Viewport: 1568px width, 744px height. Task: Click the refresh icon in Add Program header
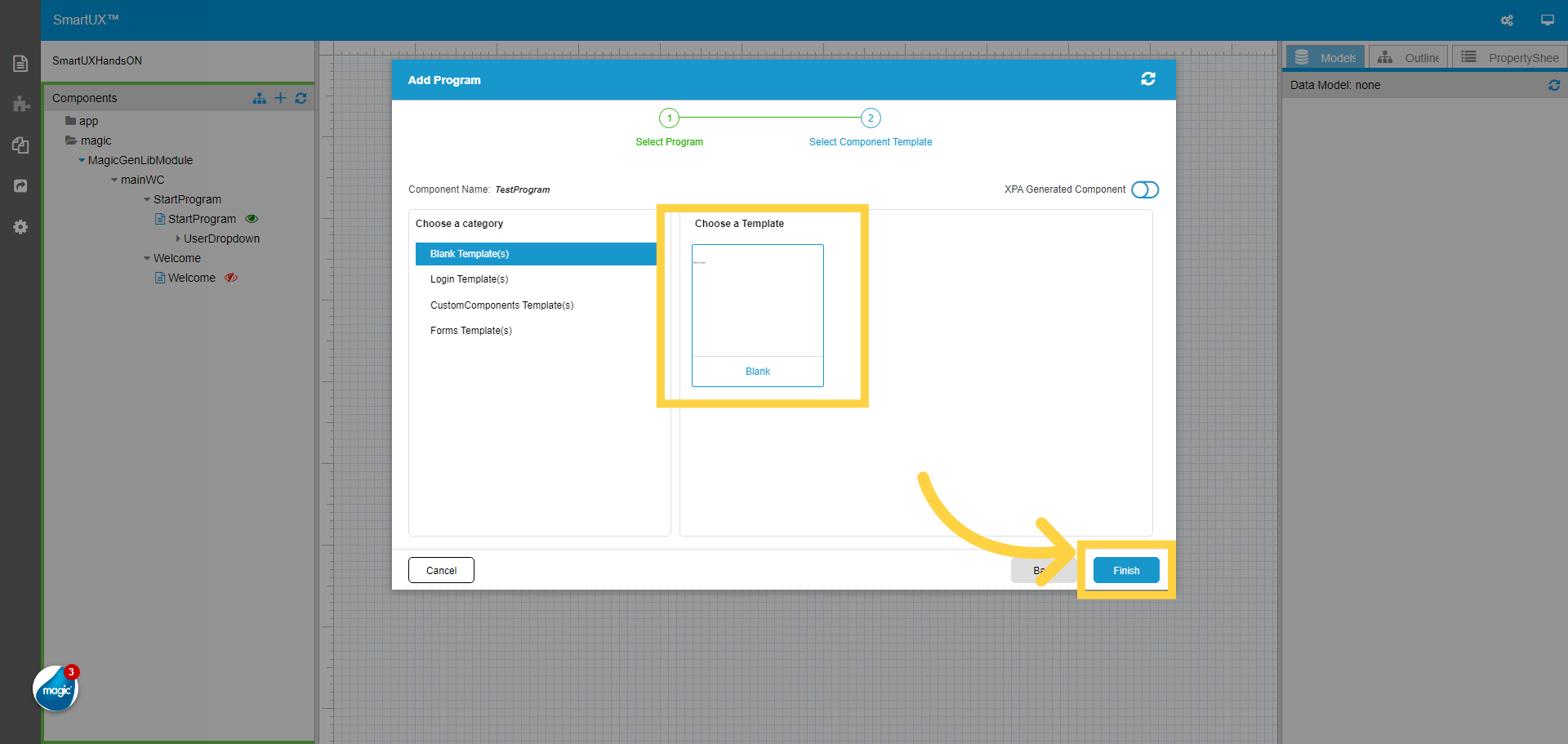coord(1147,79)
